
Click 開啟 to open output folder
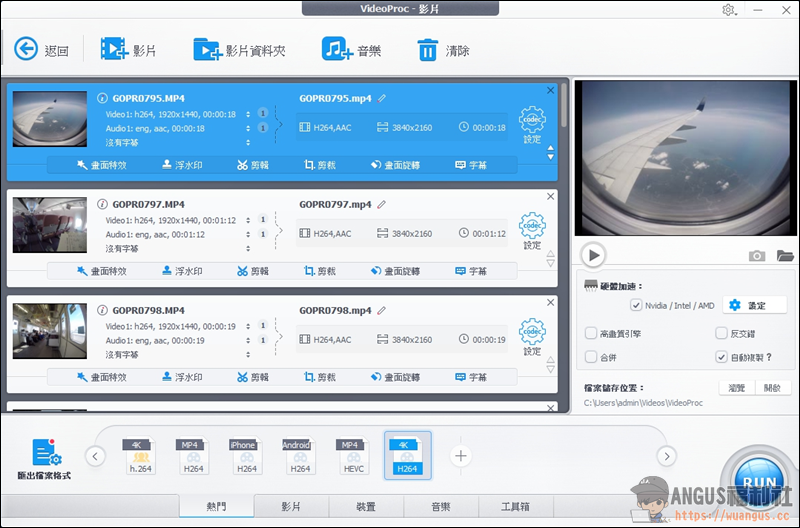(772, 388)
